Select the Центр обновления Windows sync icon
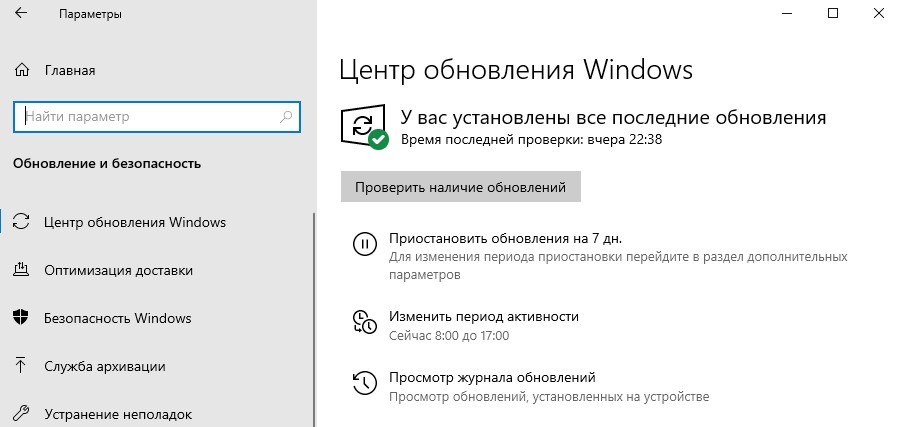 (21, 222)
